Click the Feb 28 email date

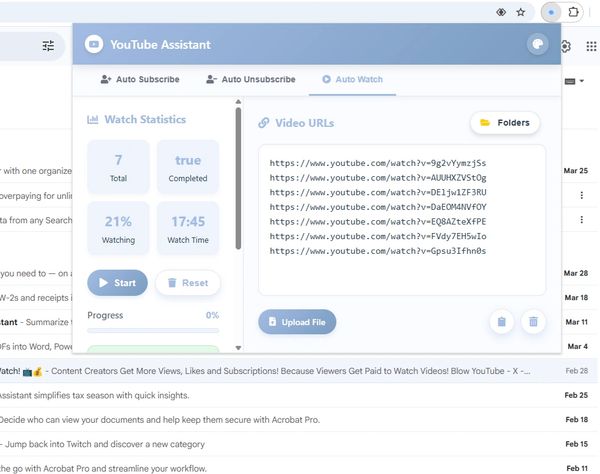click(577, 371)
